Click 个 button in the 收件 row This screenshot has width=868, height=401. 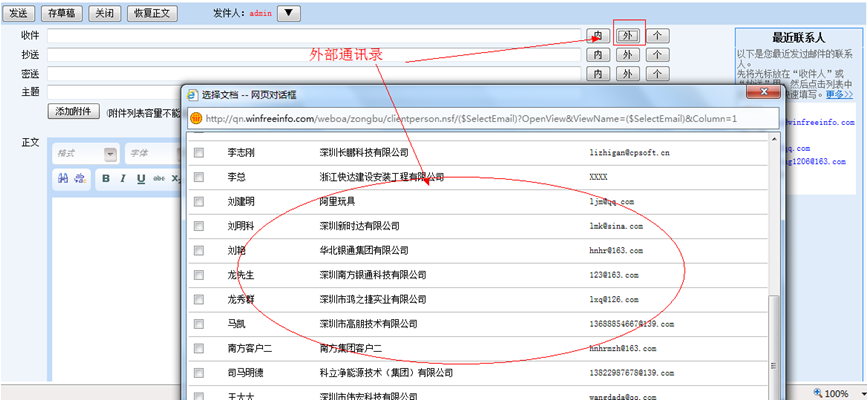pos(658,36)
